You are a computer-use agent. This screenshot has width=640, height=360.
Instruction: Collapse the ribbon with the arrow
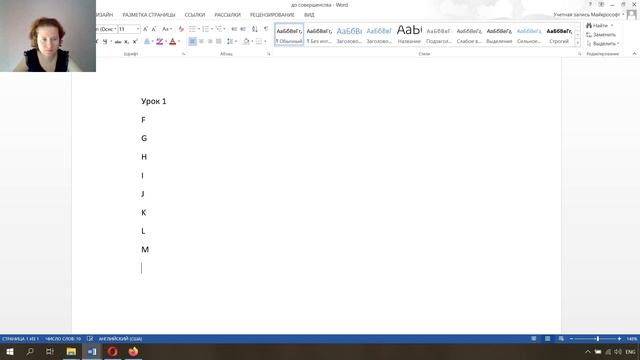coord(634,54)
